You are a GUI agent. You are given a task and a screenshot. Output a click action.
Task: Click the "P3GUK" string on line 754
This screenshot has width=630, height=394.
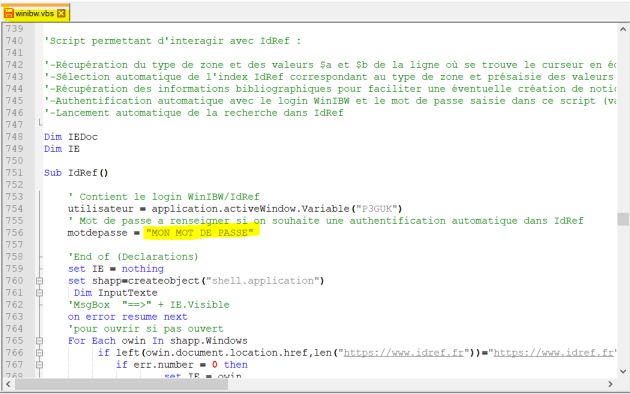tap(377, 209)
